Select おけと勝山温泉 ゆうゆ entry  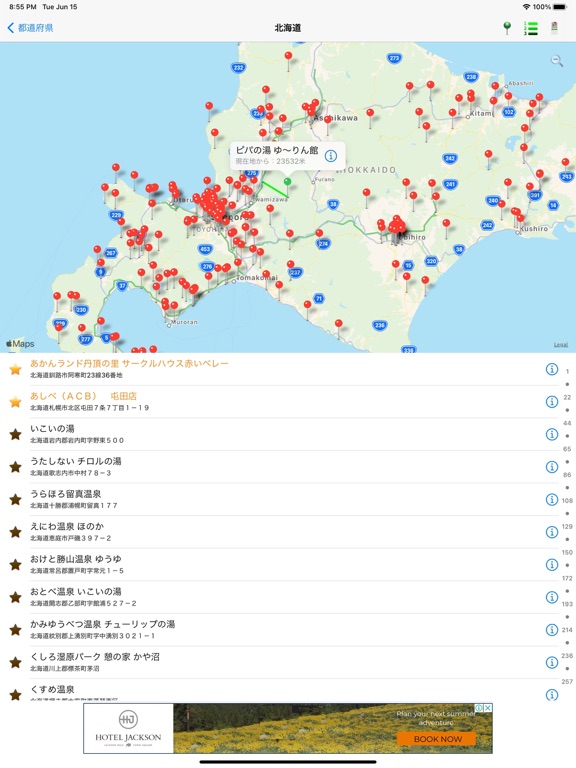279,564
